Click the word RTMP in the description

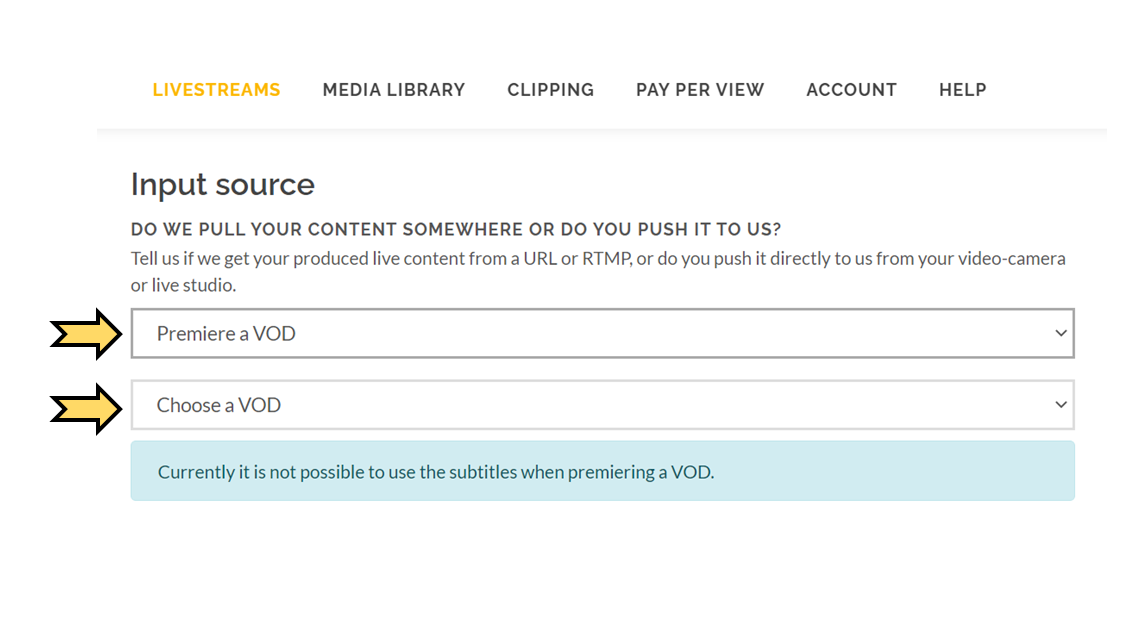(x=607, y=259)
